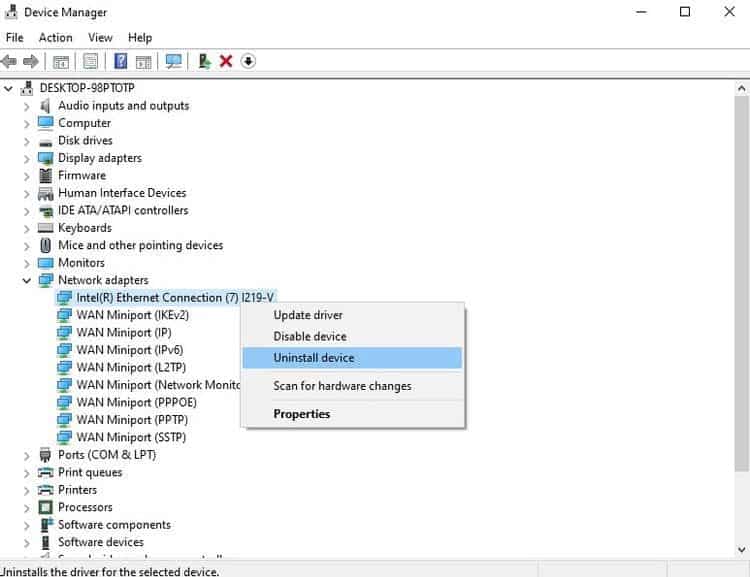Click Show/Hide Console Tree toolbar icon

pos(61,62)
